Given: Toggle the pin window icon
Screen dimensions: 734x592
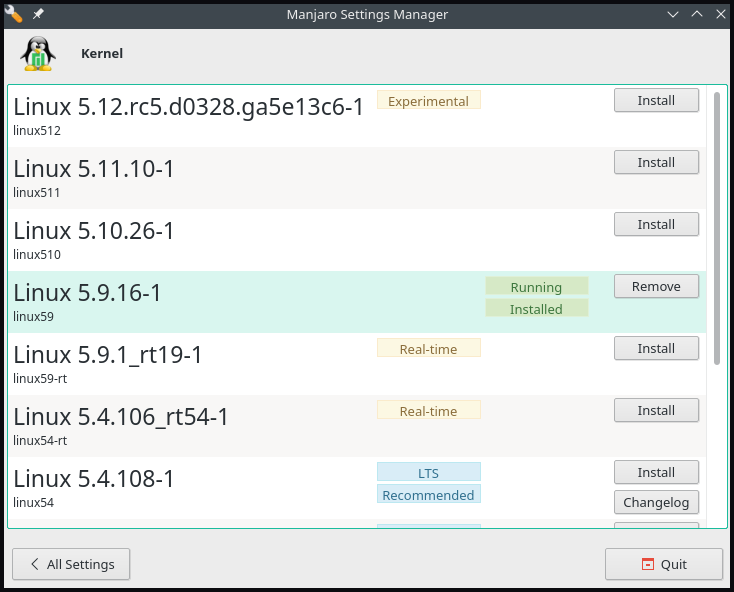Looking at the screenshot, I should pyautogui.click(x=38, y=15).
